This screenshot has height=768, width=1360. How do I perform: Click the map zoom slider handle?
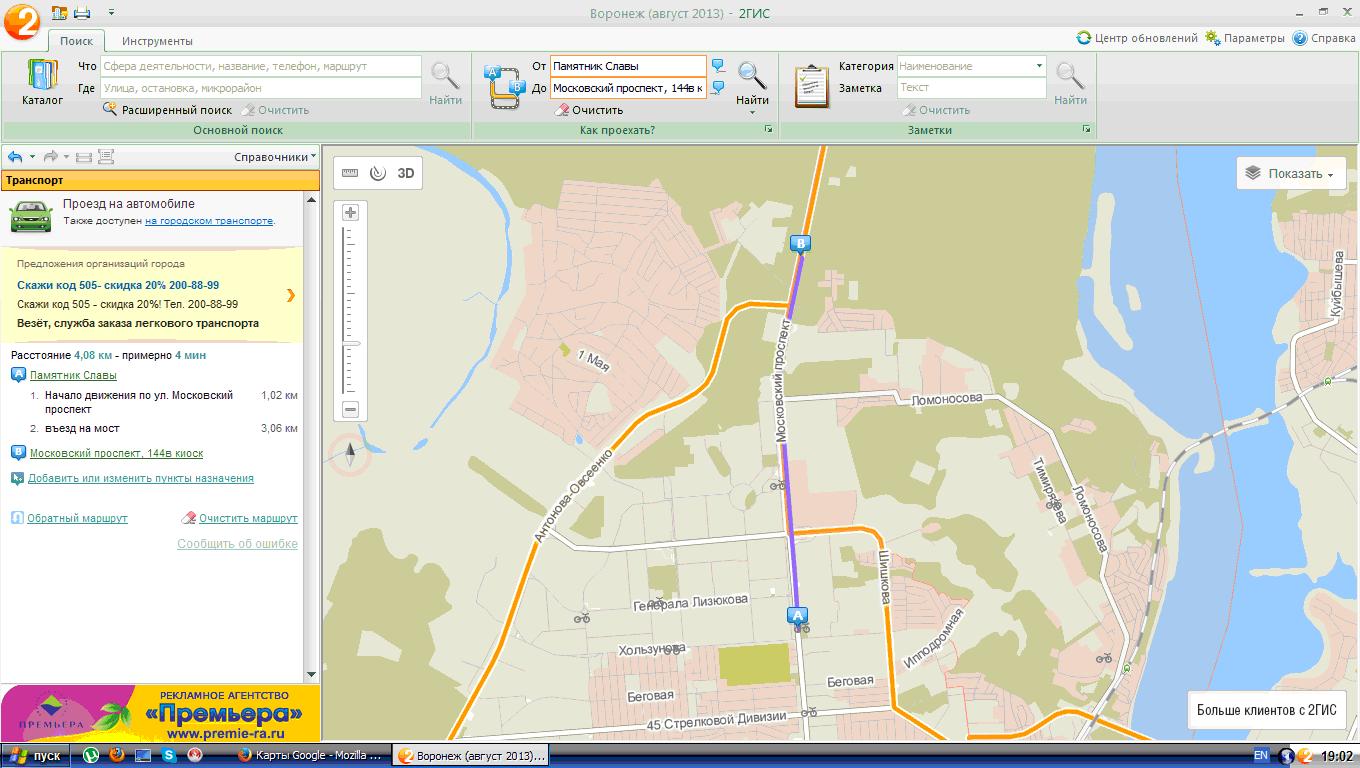click(x=350, y=343)
